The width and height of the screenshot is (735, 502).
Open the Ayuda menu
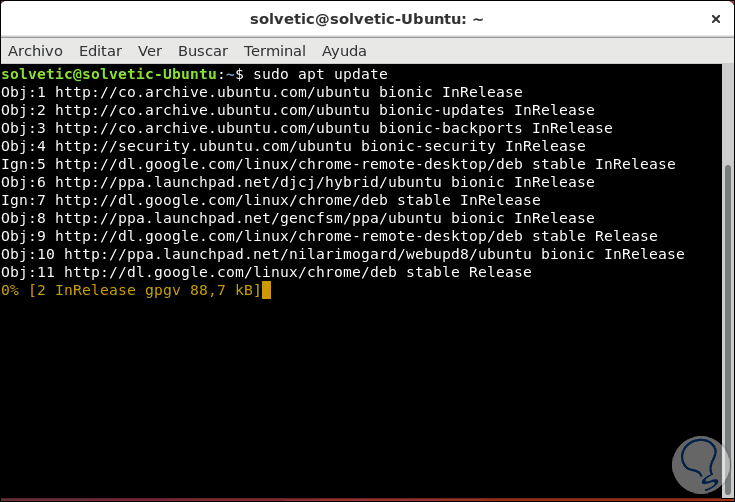point(344,51)
